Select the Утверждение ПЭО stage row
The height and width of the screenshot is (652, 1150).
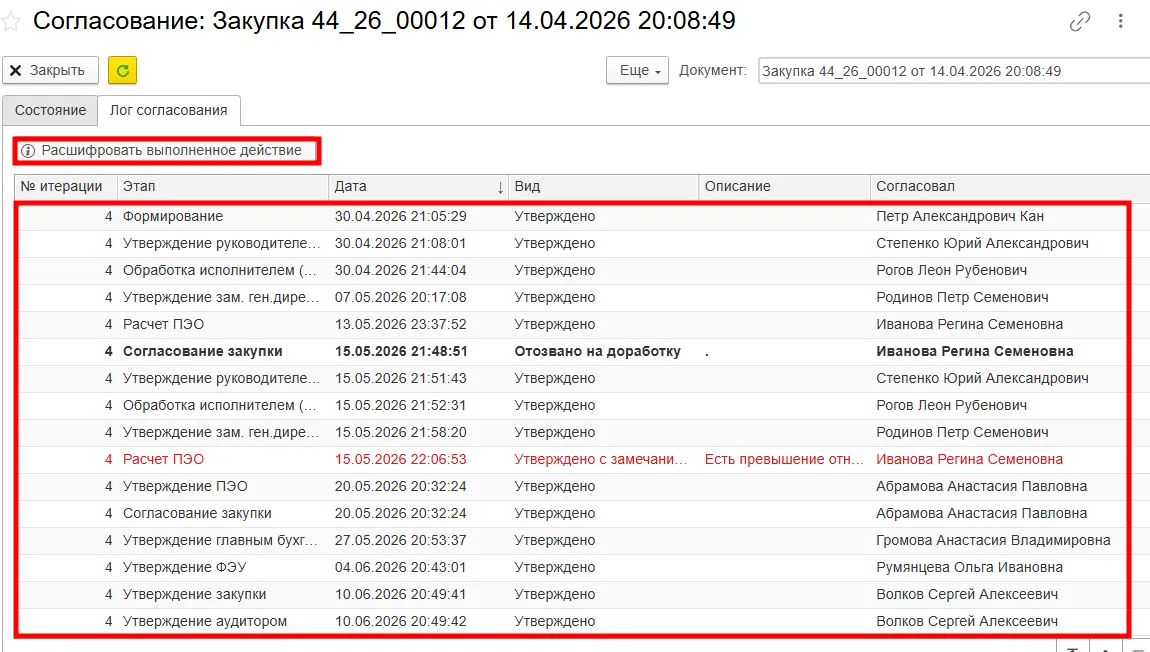click(572, 486)
